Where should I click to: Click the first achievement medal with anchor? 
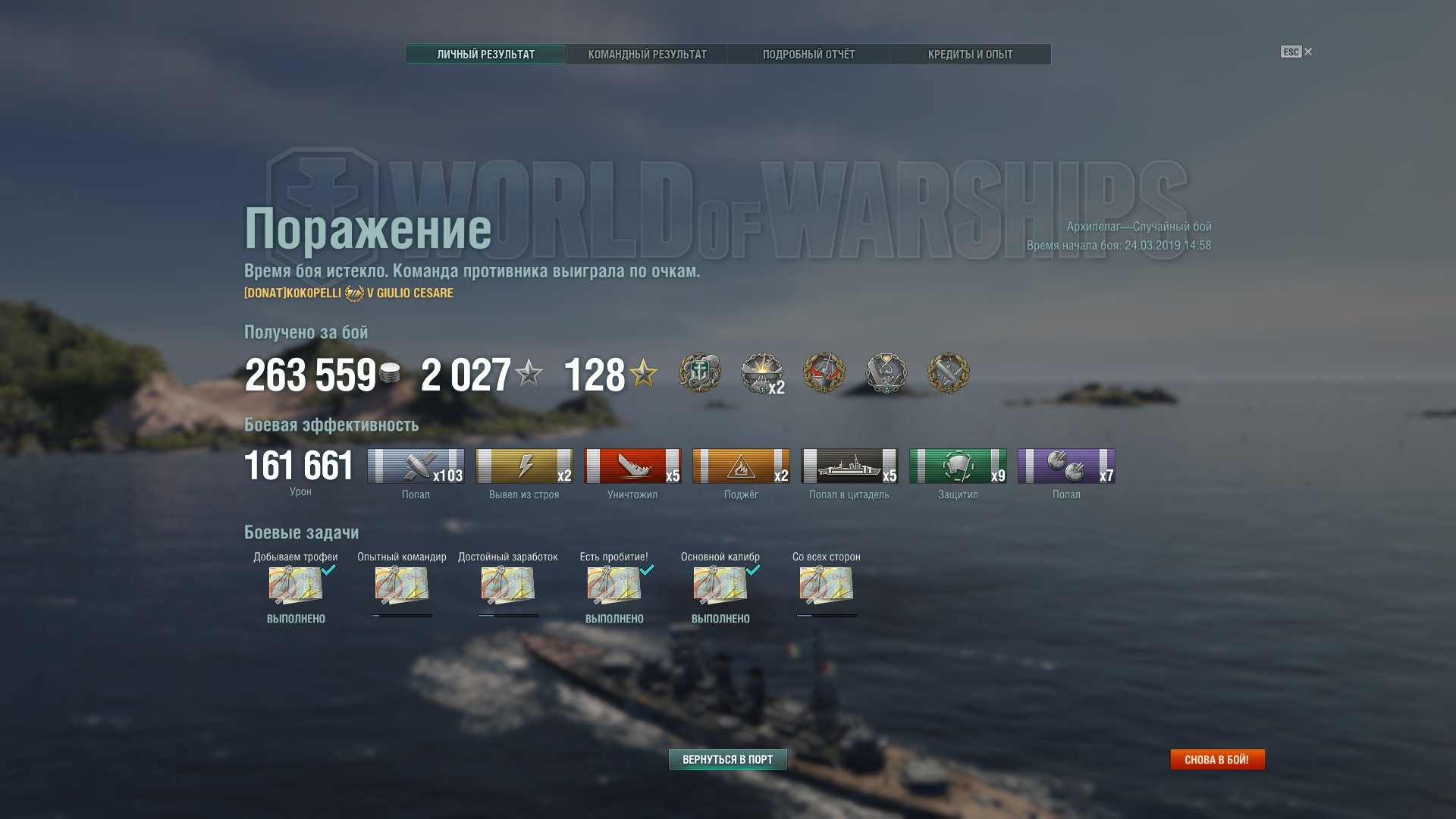click(699, 372)
